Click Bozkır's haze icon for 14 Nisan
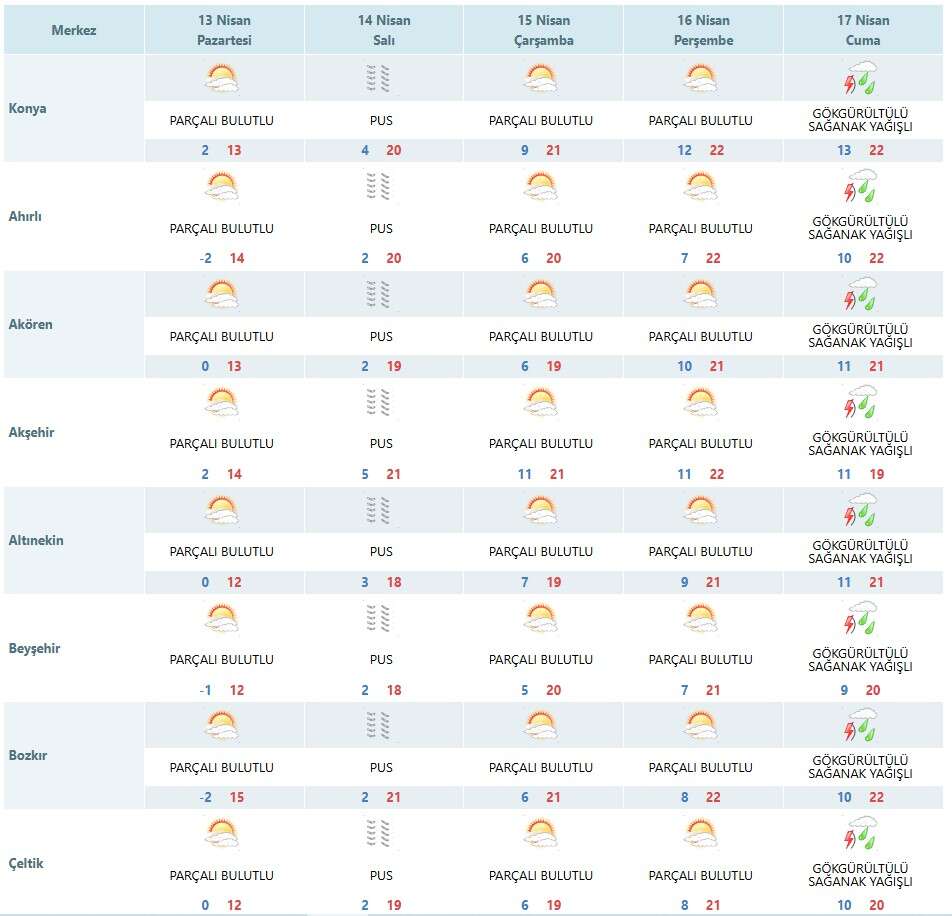Viewport: 952px width, 916px height. [380, 726]
